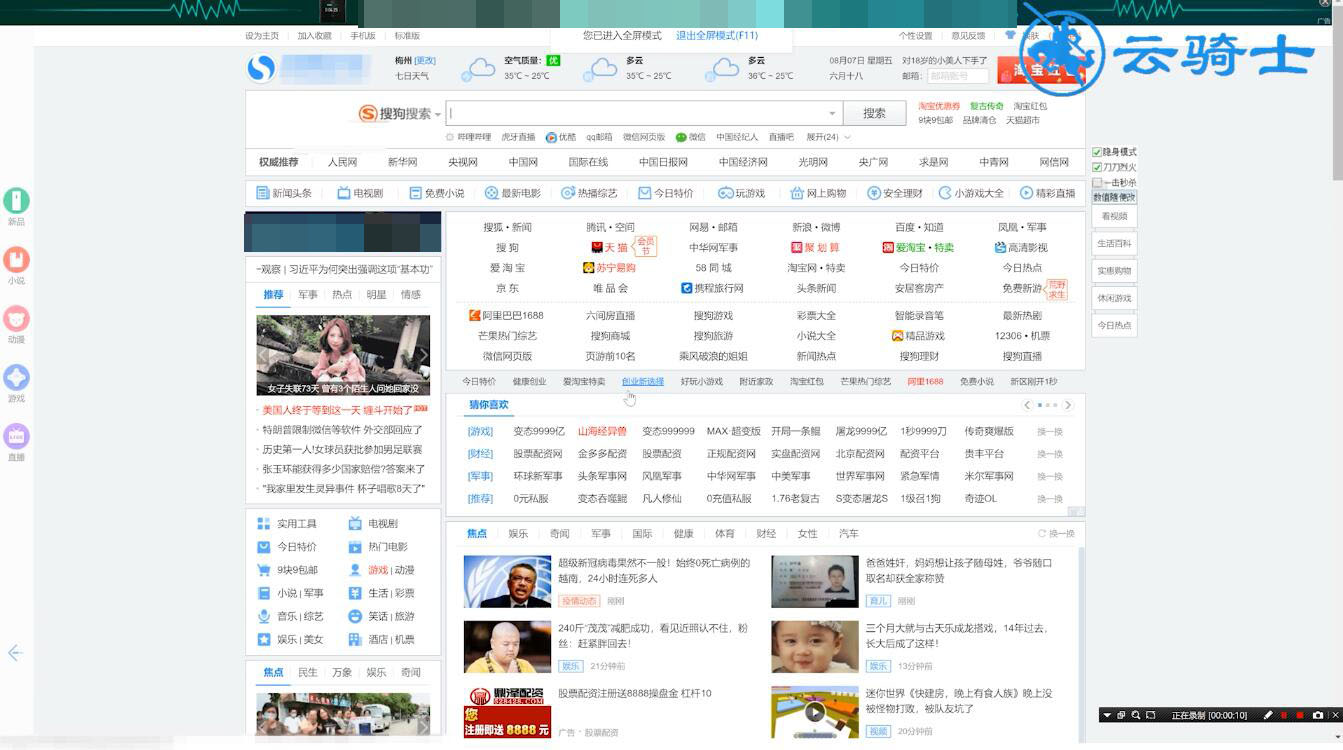Open 电视剧 in category bar
The image size is (1343, 750).
pos(360,193)
